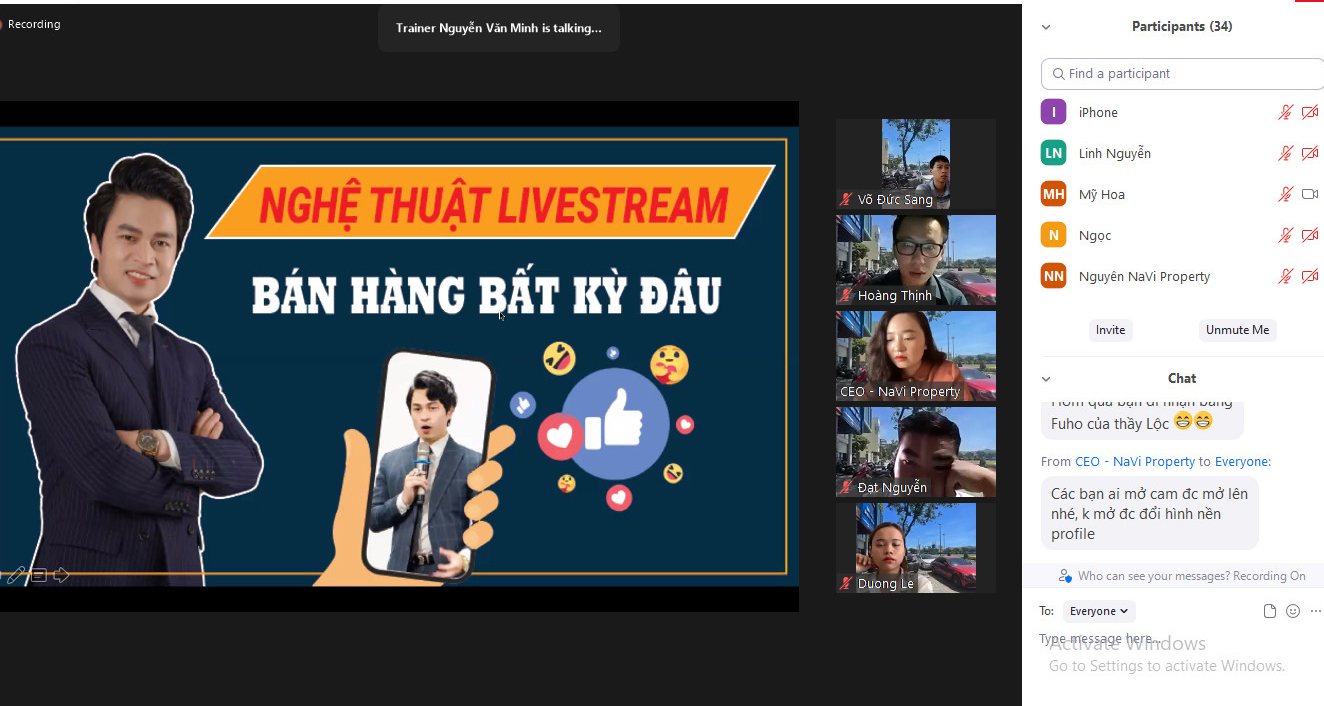
Task: Select the MH avatar of Mỹ Hoa
Action: point(1053,194)
